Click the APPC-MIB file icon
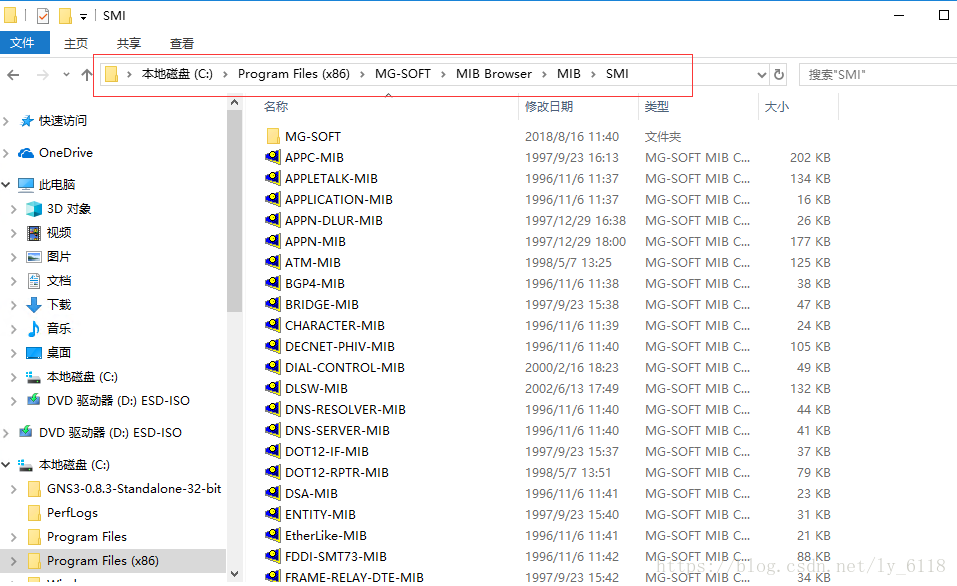The height and width of the screenshot is (586, 957). (273, 157)
